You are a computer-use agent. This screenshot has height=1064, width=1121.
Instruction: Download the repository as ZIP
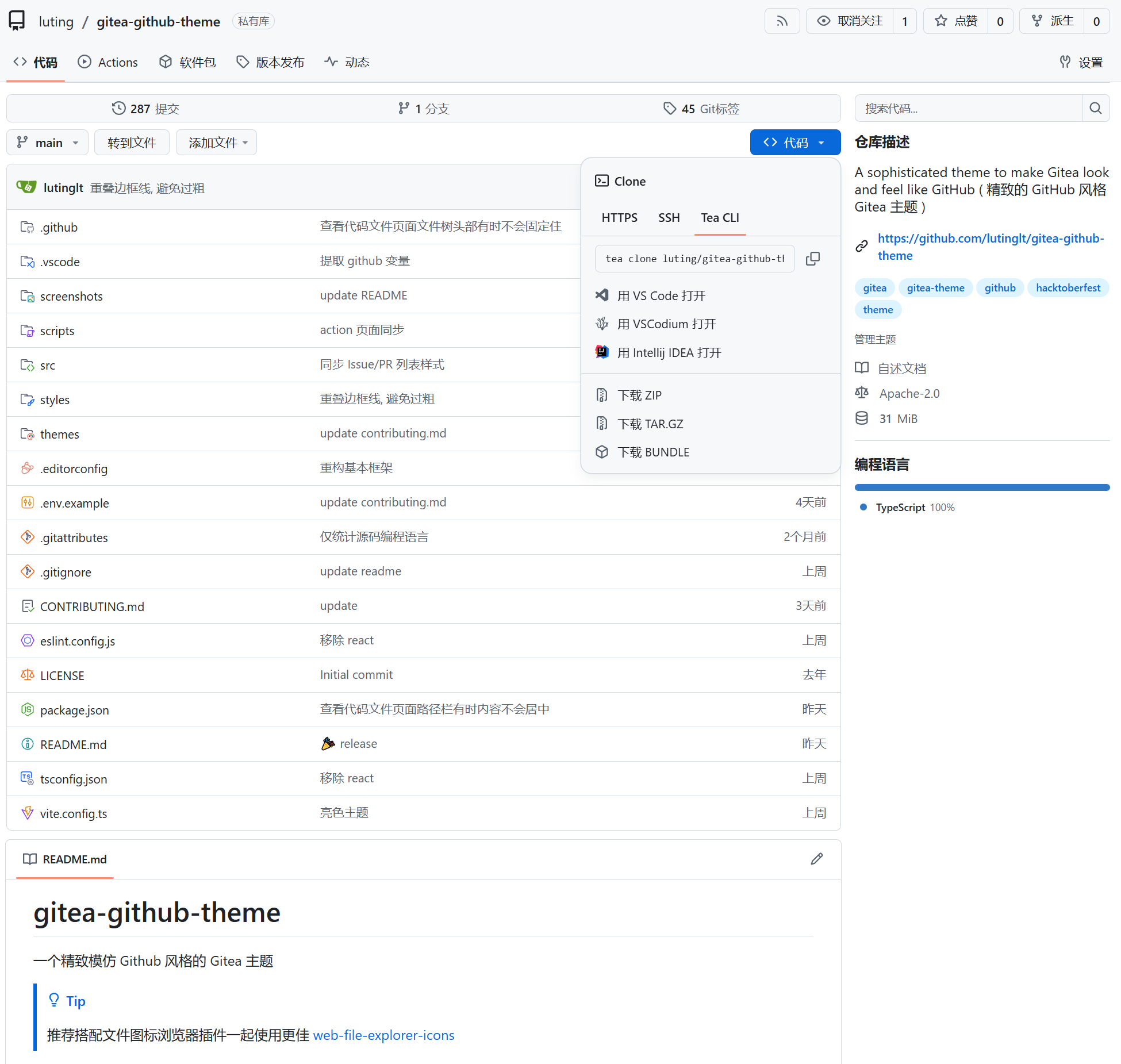pyautogui.click(x=639, y=395)
